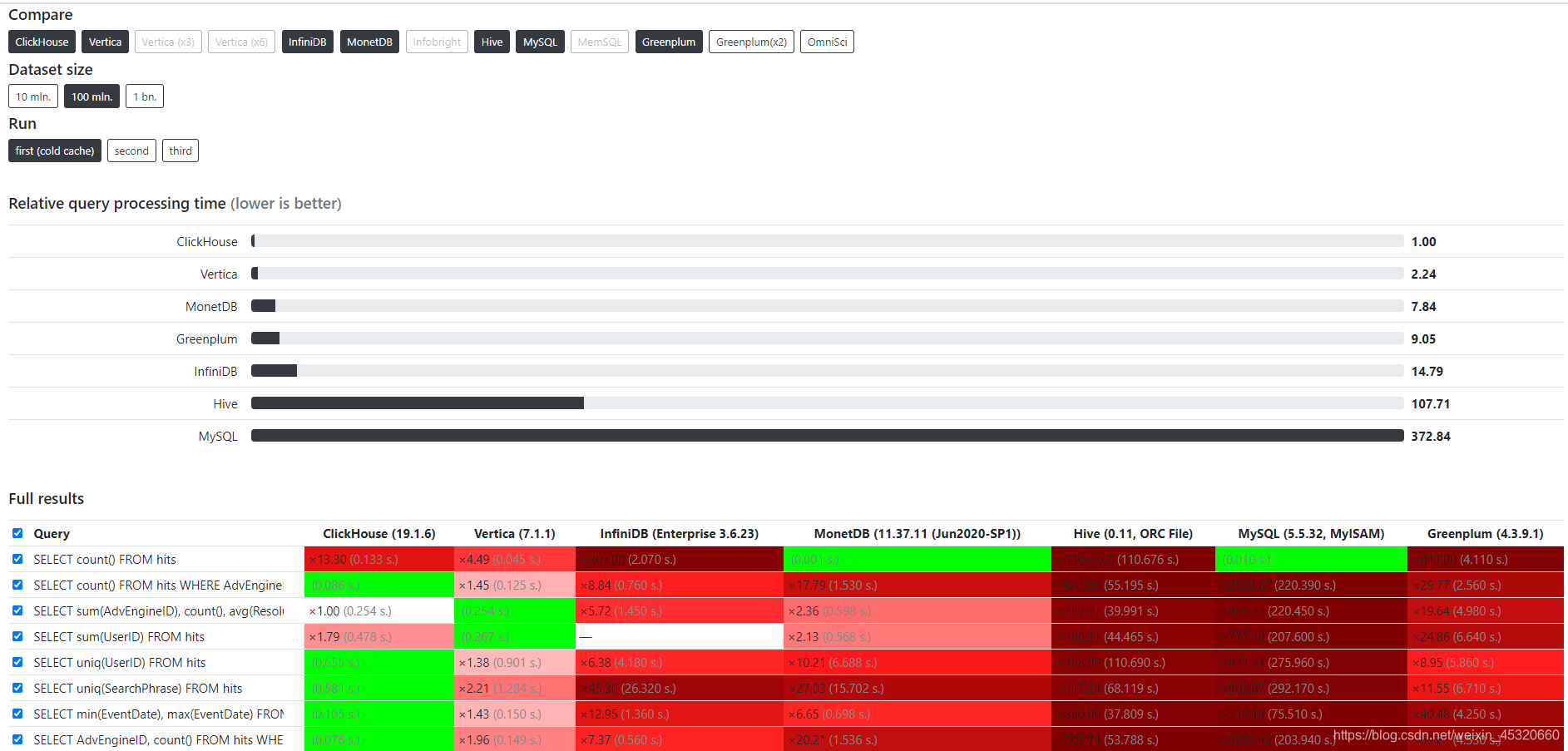Enable OmniSci comparison
1568x751 pixels.
pyautogui.click(x=827, y=42)
